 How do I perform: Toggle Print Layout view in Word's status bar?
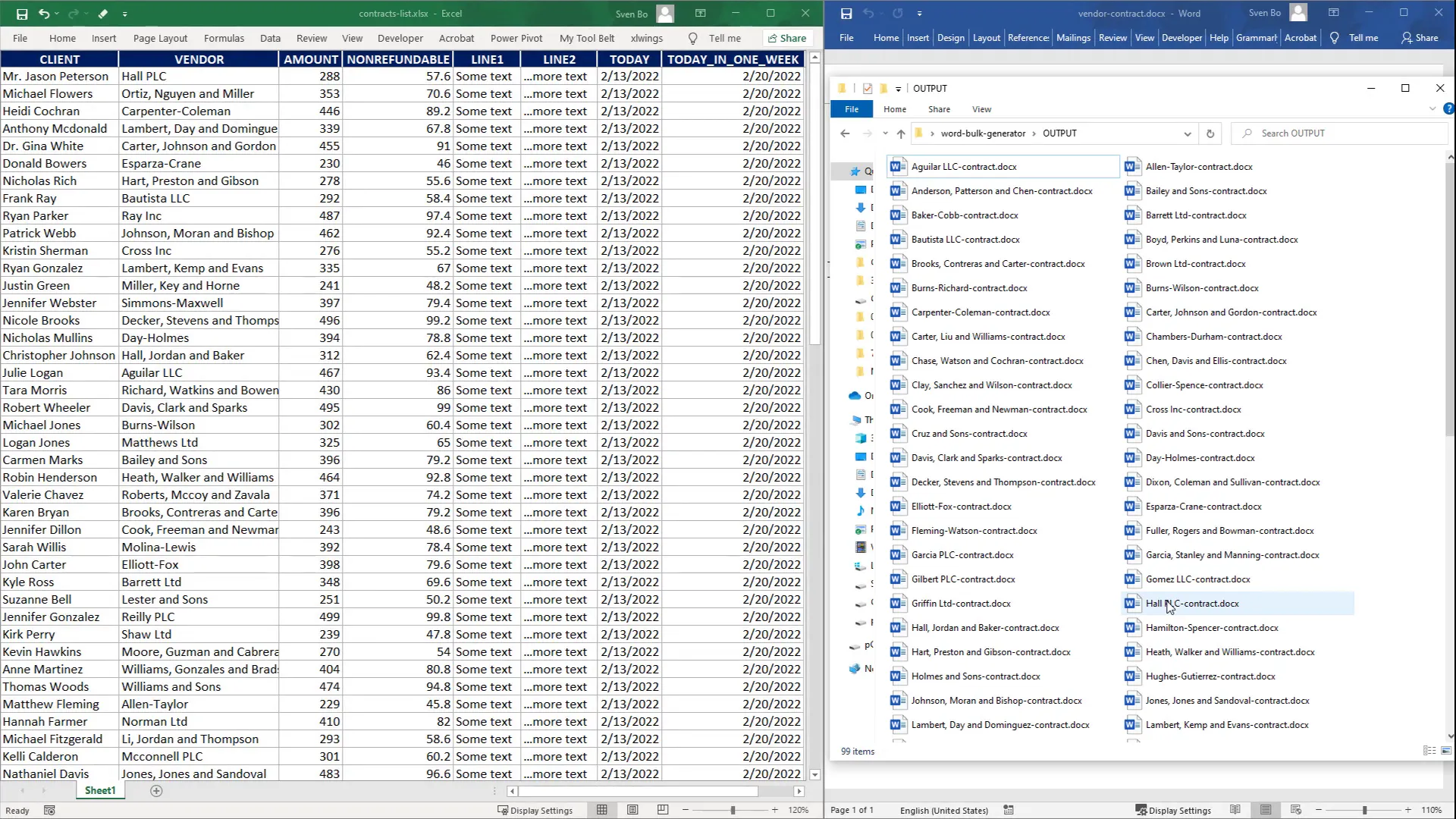coord(1266,810)
